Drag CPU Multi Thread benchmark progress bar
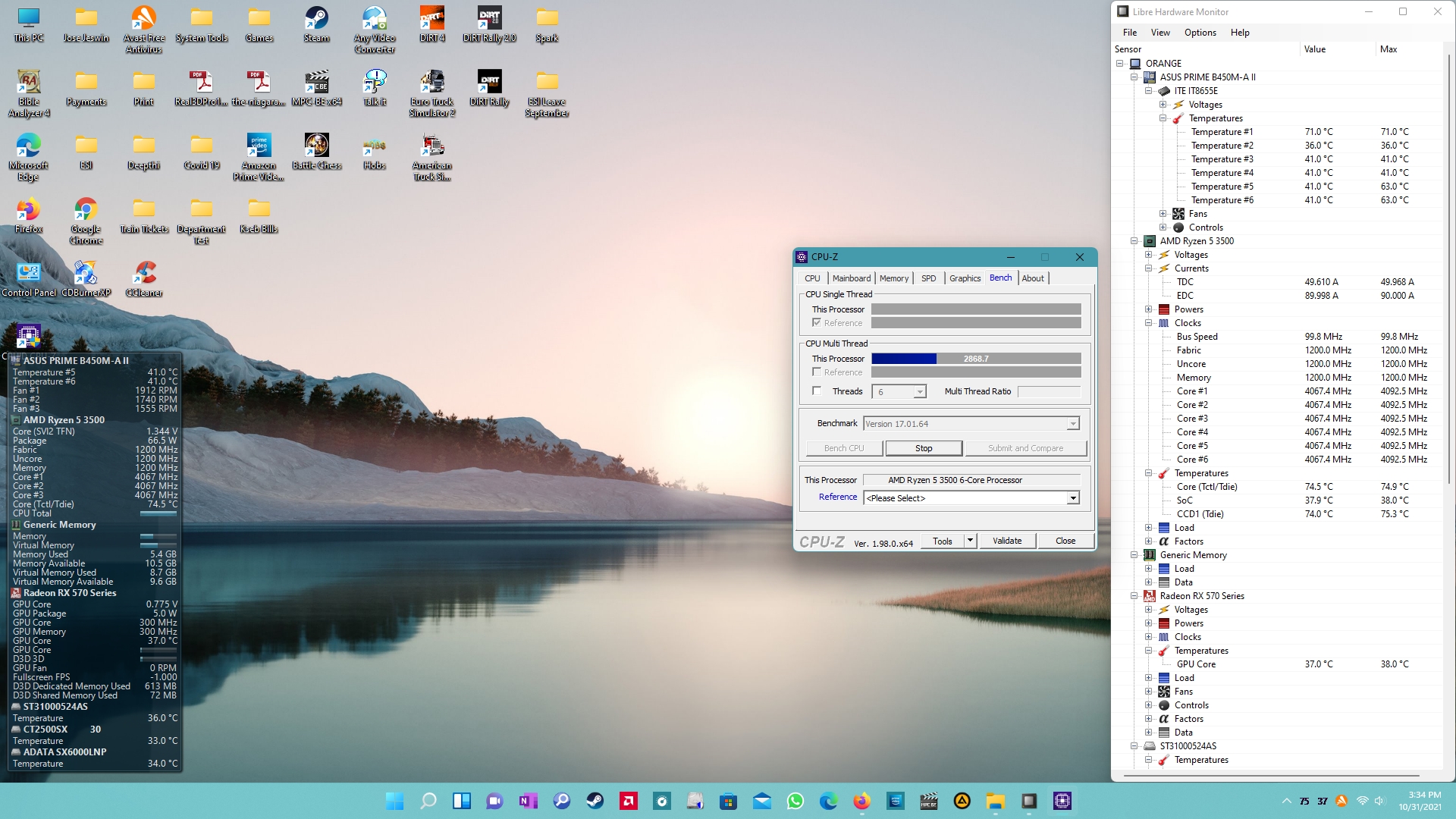The height and width of the screenshot is (819, 1456). 976,358
